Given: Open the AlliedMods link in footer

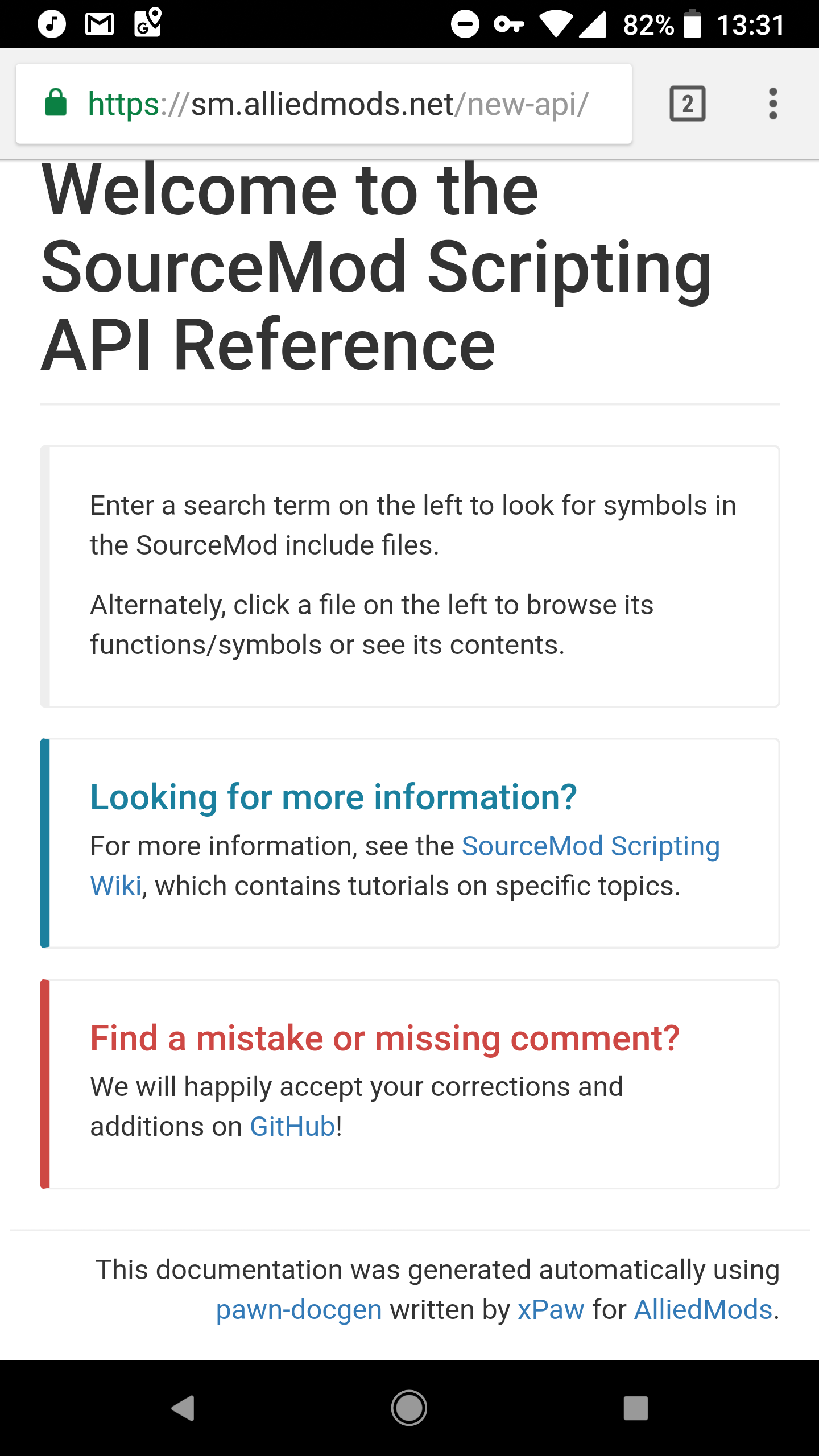Looking at the screenshot, I should (703, 1310).
